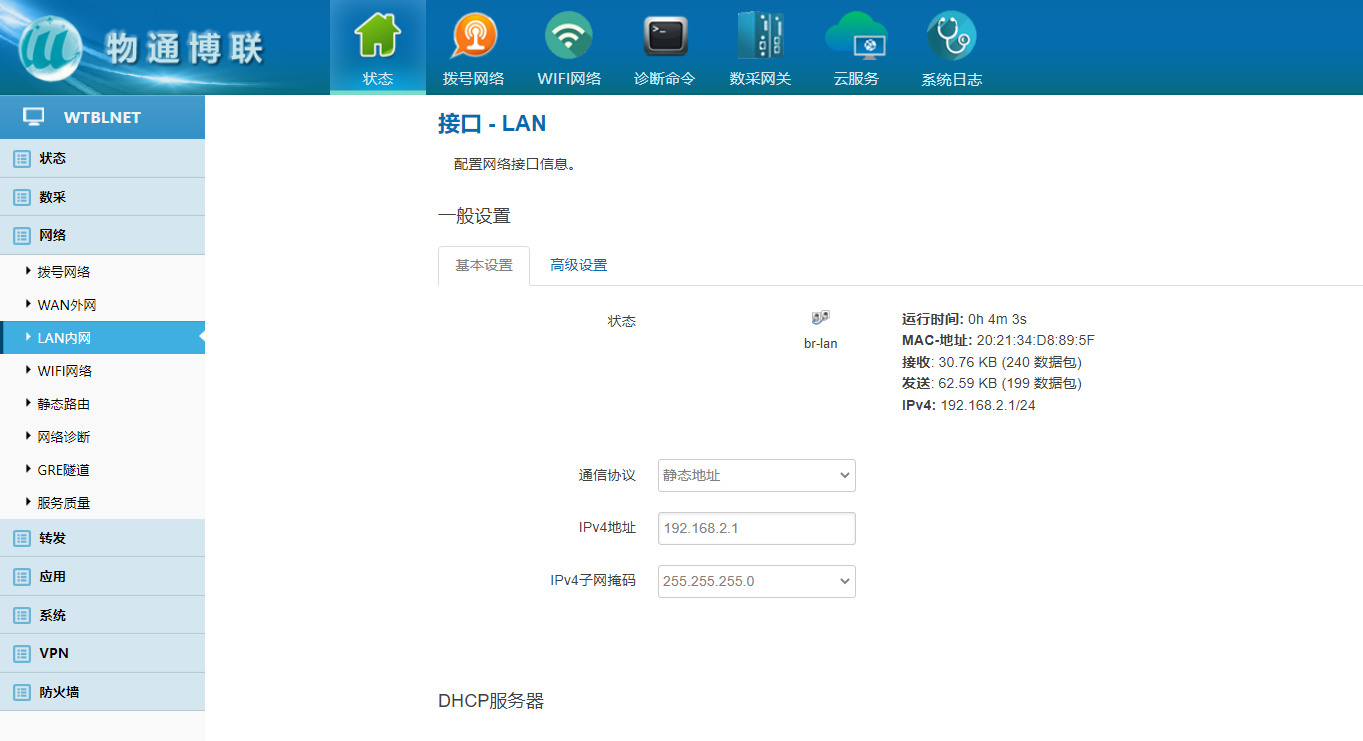The width and height of the screenshot is (1363, 741).
Task: Go to WAN外网 in sidebar
Action: click(x=67, y=305)
